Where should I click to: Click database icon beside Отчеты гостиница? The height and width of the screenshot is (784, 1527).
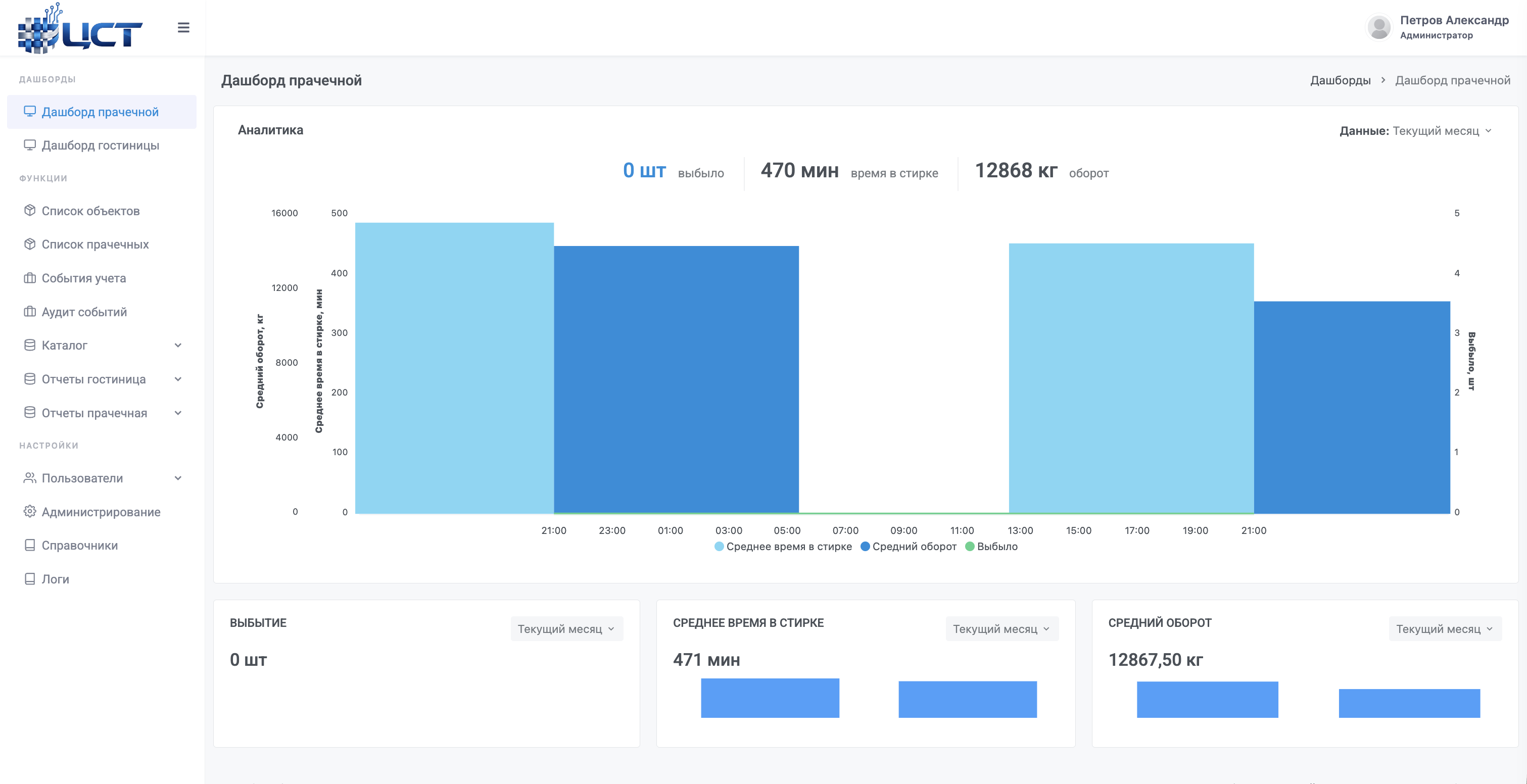[30, 379]
